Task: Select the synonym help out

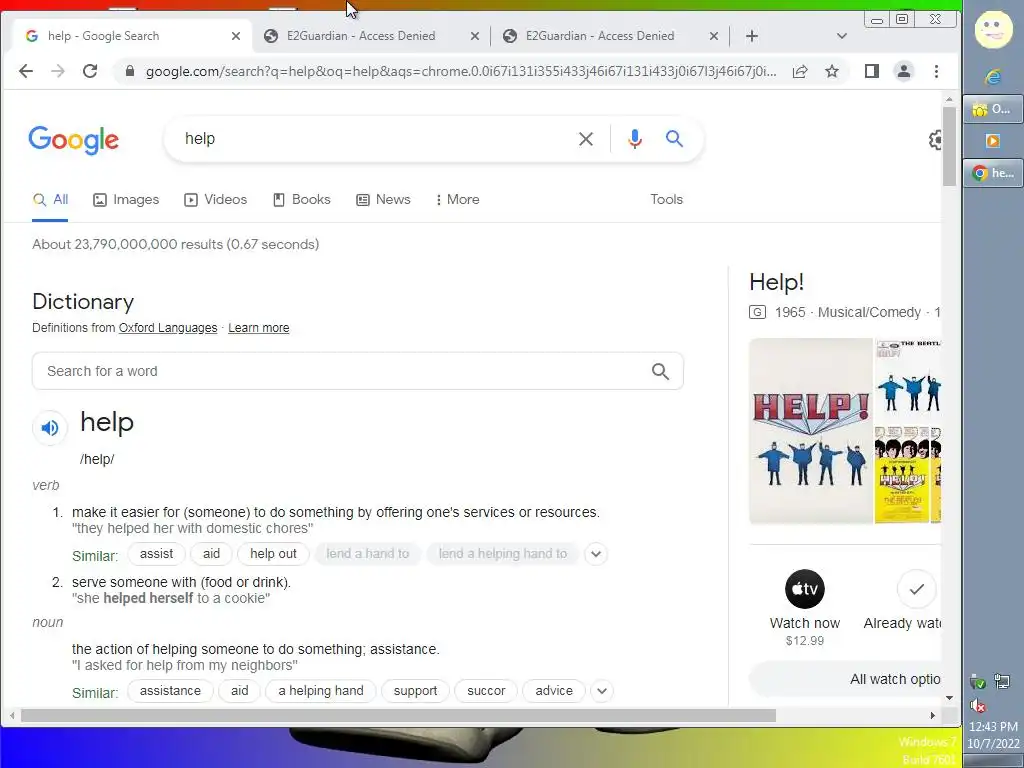Action: click(273, 554)
